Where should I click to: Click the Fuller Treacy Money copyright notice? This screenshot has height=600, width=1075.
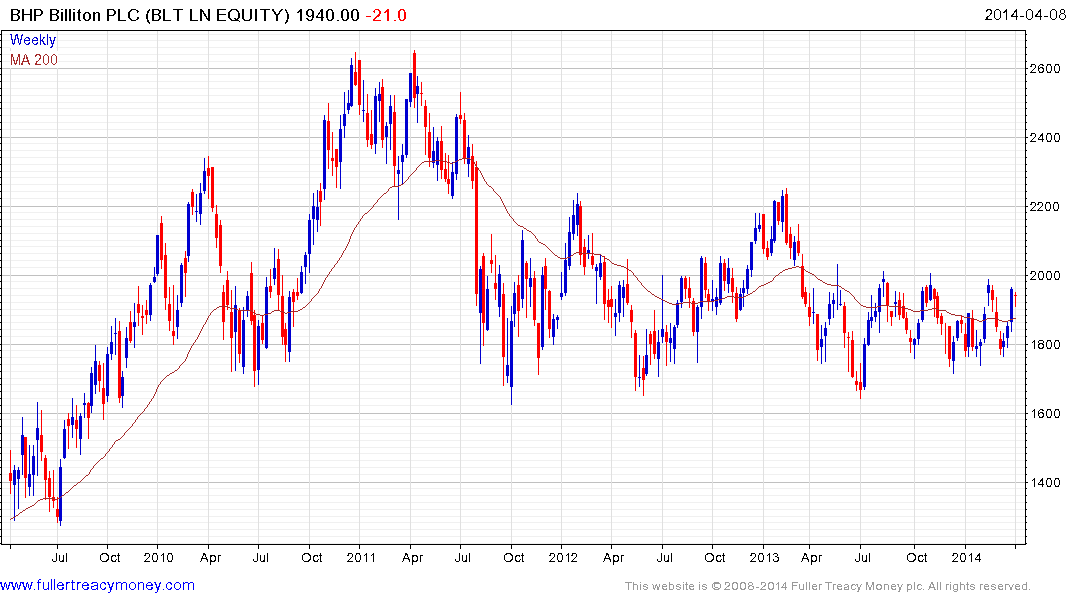(x=828, y=586)
